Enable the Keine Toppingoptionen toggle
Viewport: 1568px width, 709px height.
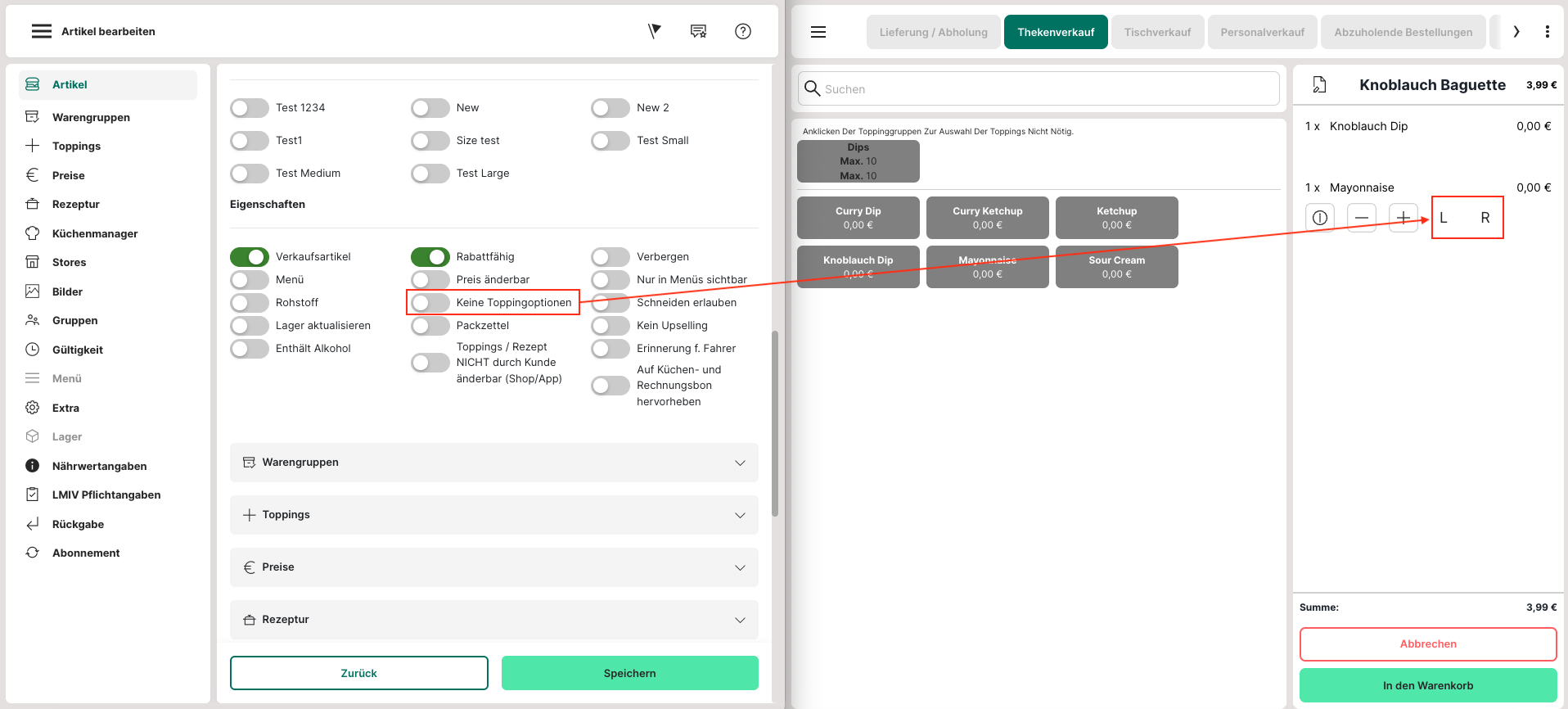coord(430,303)
